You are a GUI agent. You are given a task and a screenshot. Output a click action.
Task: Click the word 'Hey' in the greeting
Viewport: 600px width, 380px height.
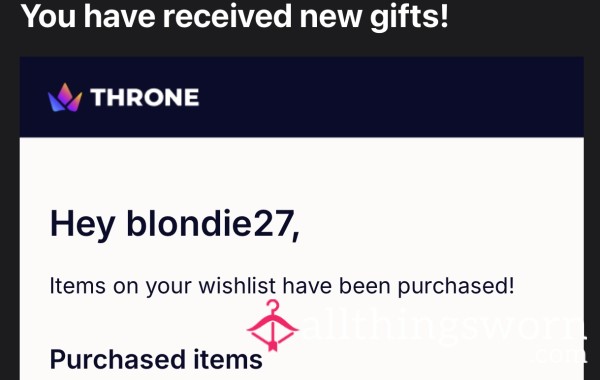click(x=82, y=225)
